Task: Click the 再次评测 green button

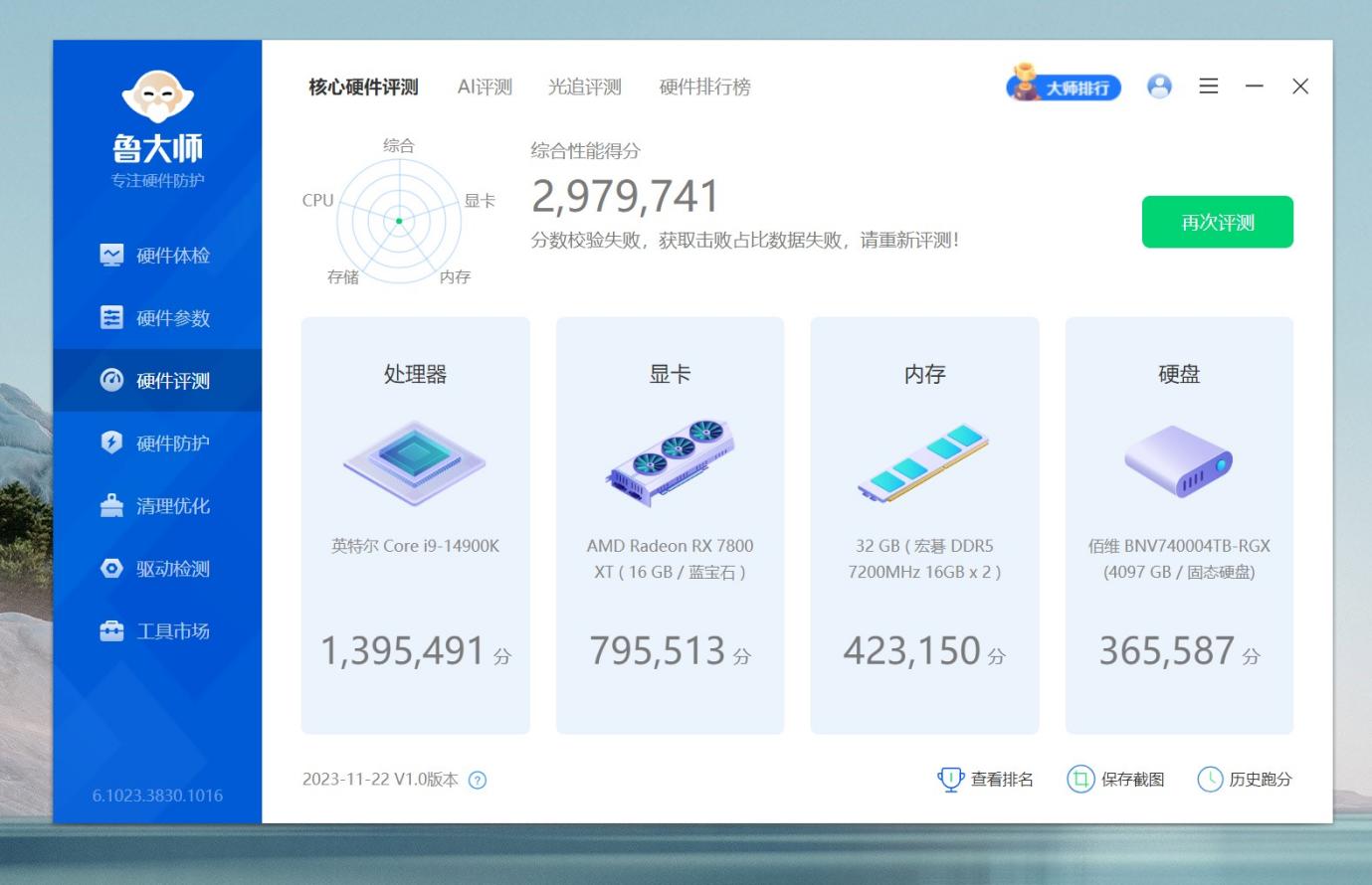Action: pos(1218,222)
